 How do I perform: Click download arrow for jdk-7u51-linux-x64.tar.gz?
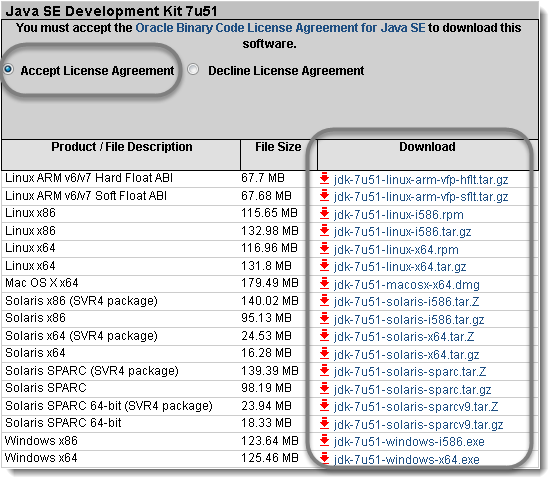pyautogui.click(x=324, y=266)
